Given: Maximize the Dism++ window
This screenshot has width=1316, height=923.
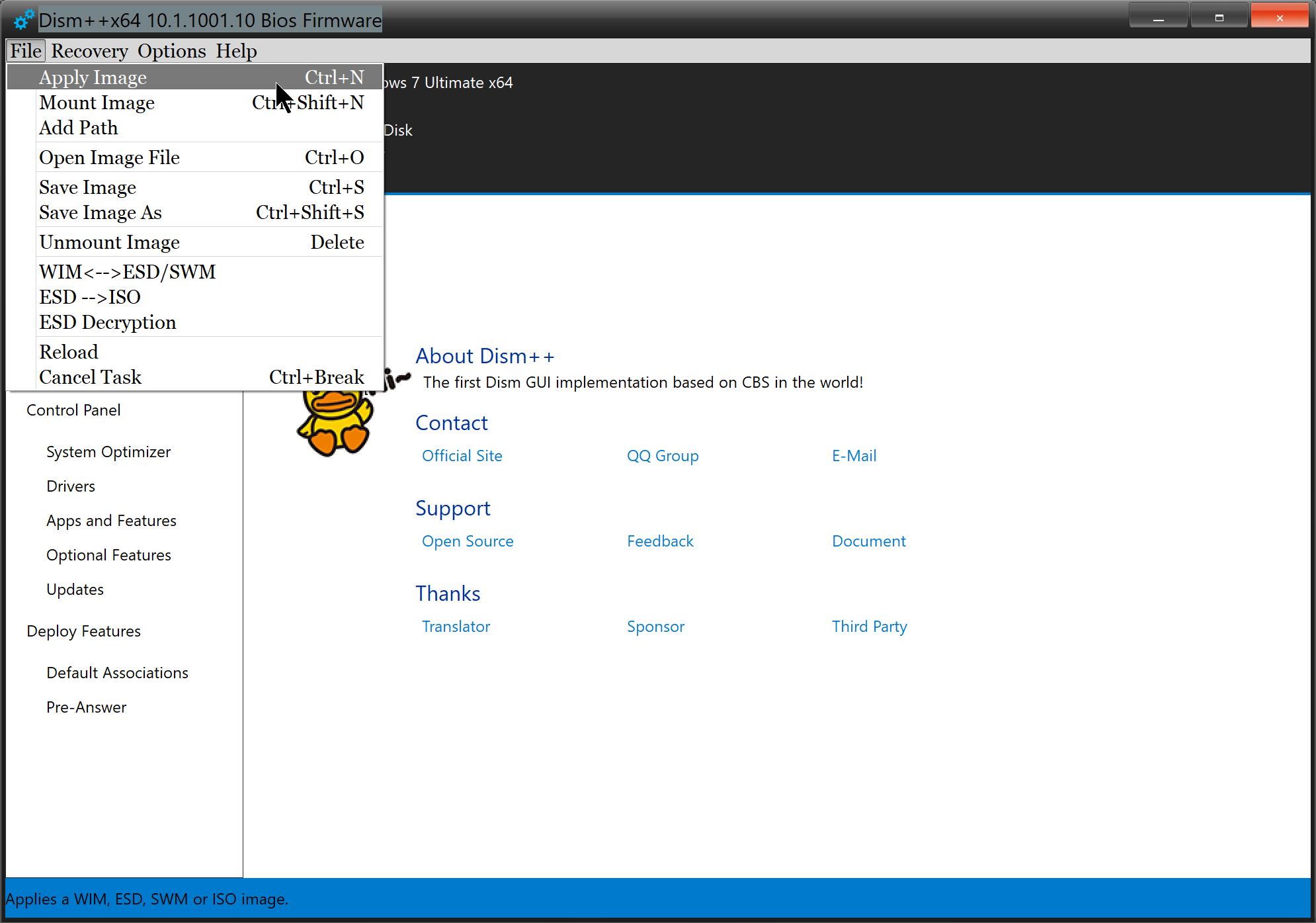Looking at the screenshot, I should coord(1219,17).
